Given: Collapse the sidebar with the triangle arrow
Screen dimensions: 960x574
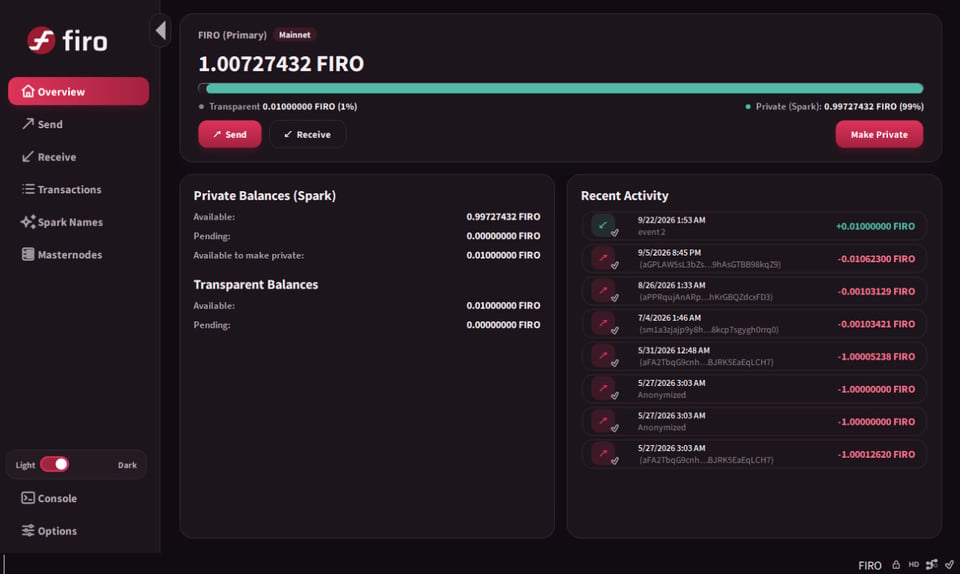Looking at the screenshot, I should pyautogui.click(x=161, y=30).
